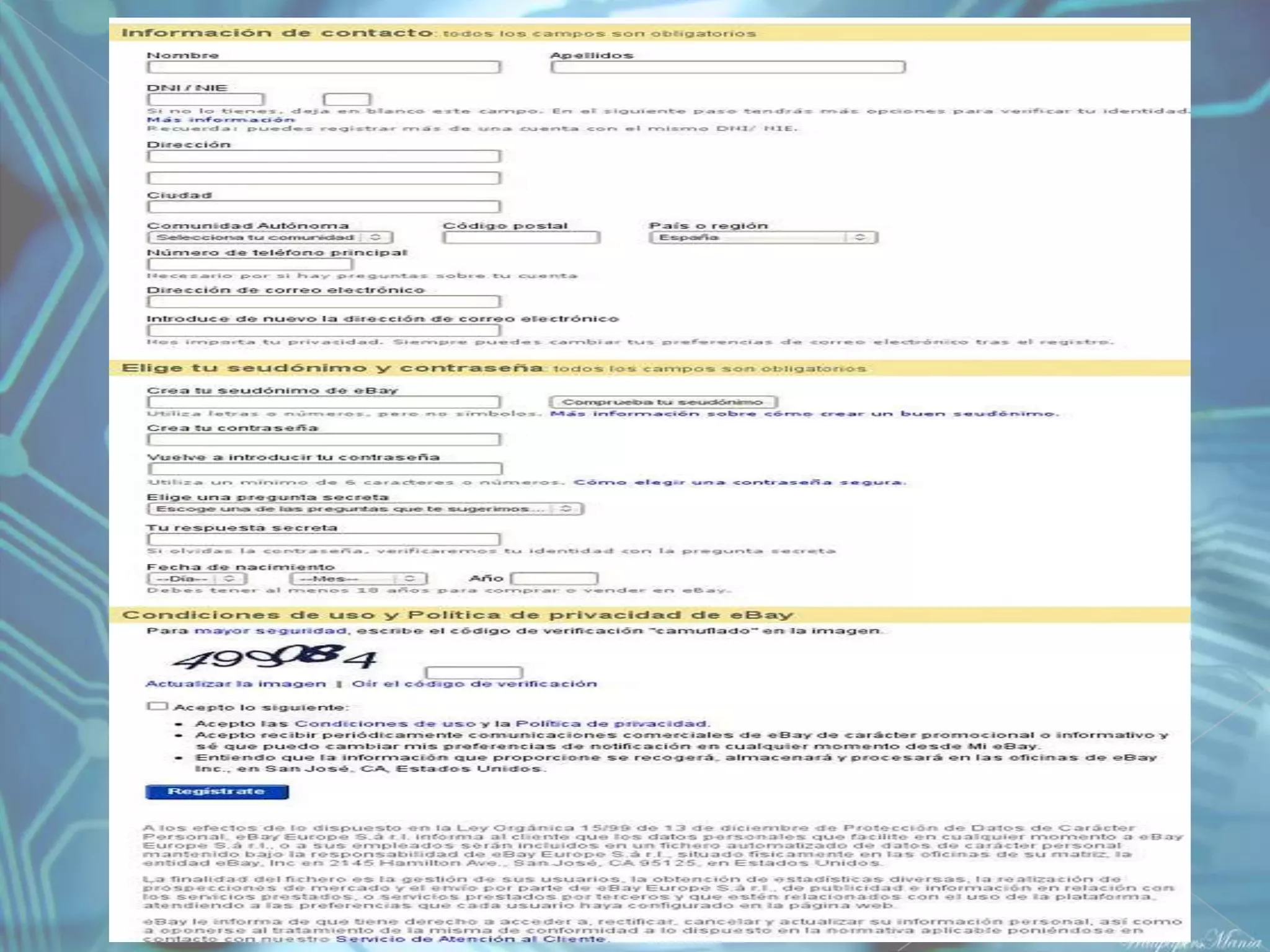Click 'Cómo elegir una contraseña segura' link
The width and height of the screenshot is (1270, 952).
click(x=739, y=482)
